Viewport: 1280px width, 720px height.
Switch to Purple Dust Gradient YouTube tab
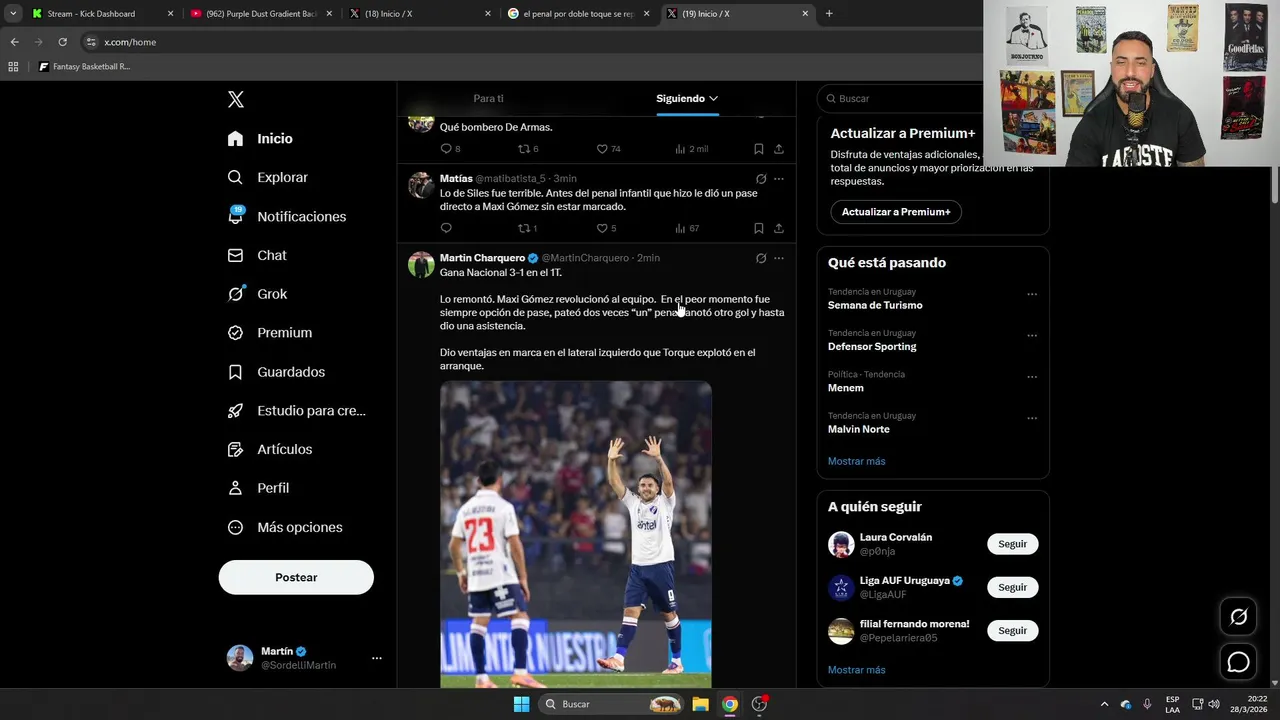coord(261,14)
